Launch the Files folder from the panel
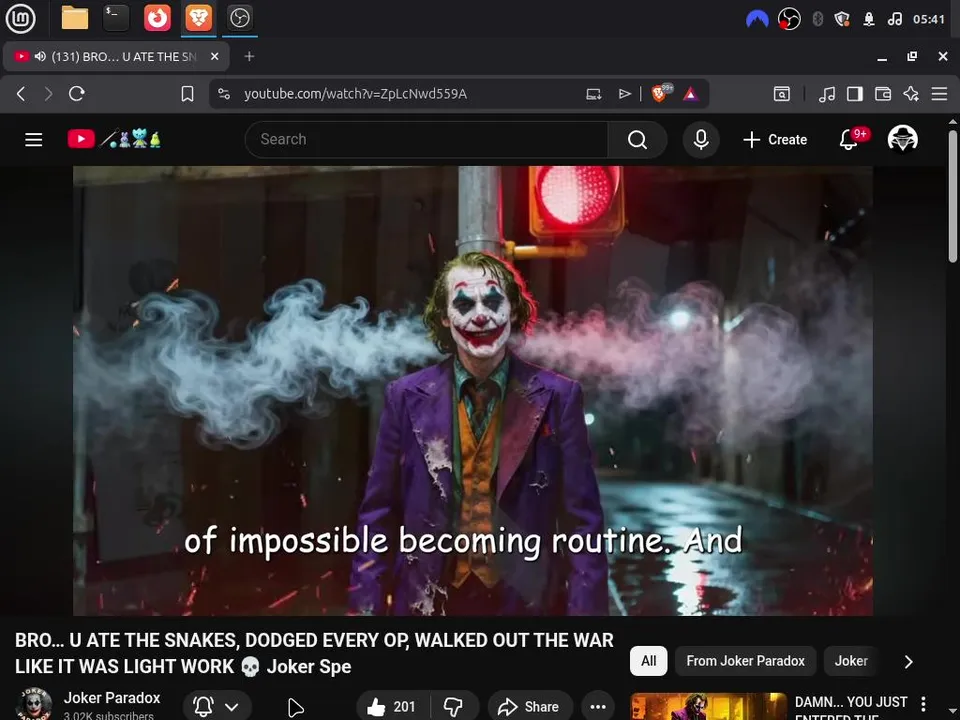This screenshot has height=720, width=960. tap(75, 18)
